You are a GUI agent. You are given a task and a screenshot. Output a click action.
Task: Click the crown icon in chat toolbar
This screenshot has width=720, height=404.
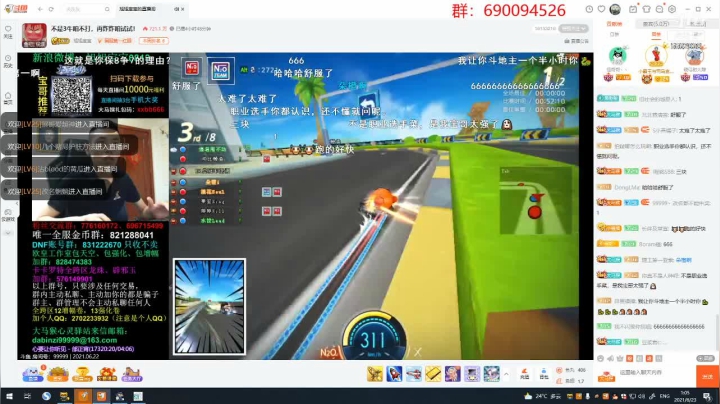coord(620,358)
